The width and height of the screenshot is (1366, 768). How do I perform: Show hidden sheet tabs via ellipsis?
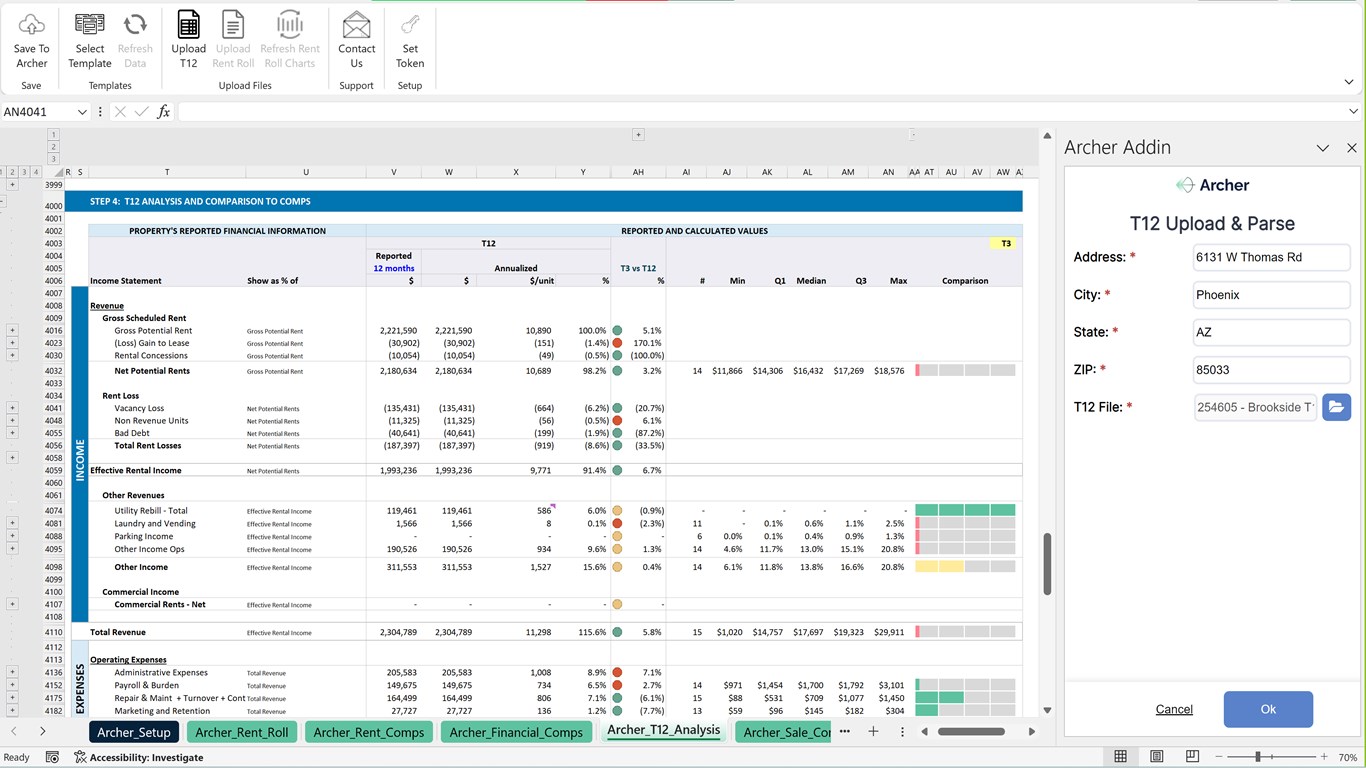845,732
